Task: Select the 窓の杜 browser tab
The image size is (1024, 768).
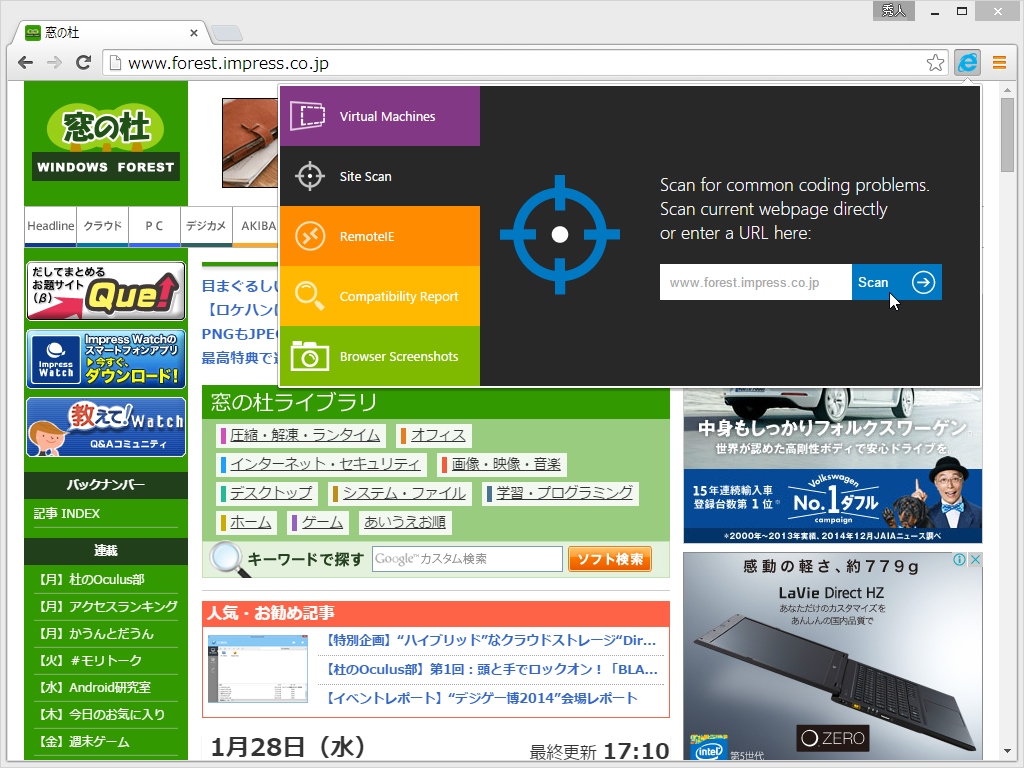Action: click(x=100, y=32)
